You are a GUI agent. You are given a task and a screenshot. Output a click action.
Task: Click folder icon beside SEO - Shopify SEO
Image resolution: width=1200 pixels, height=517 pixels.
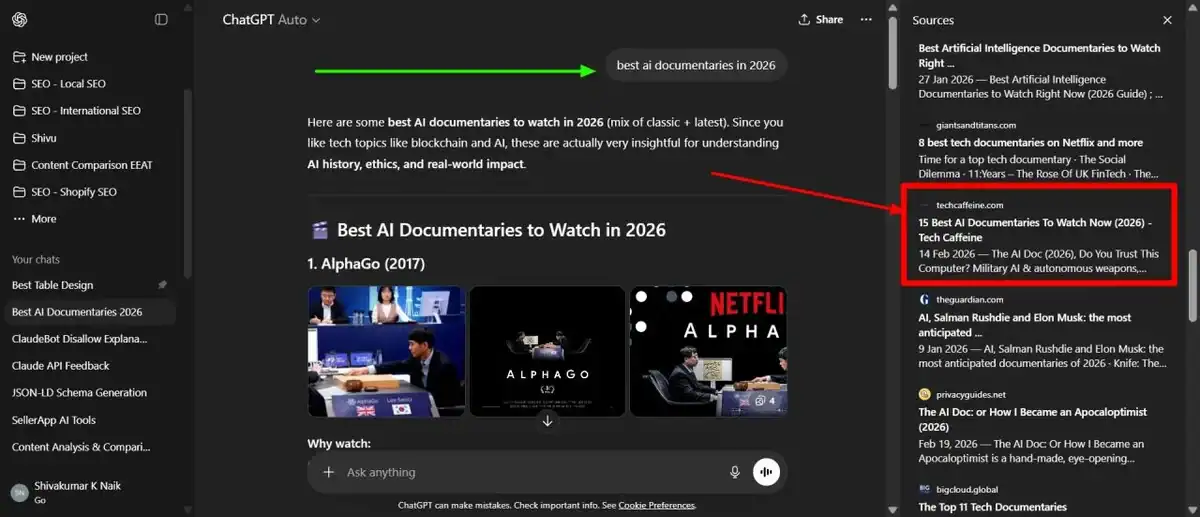click(x=19, y=192)
